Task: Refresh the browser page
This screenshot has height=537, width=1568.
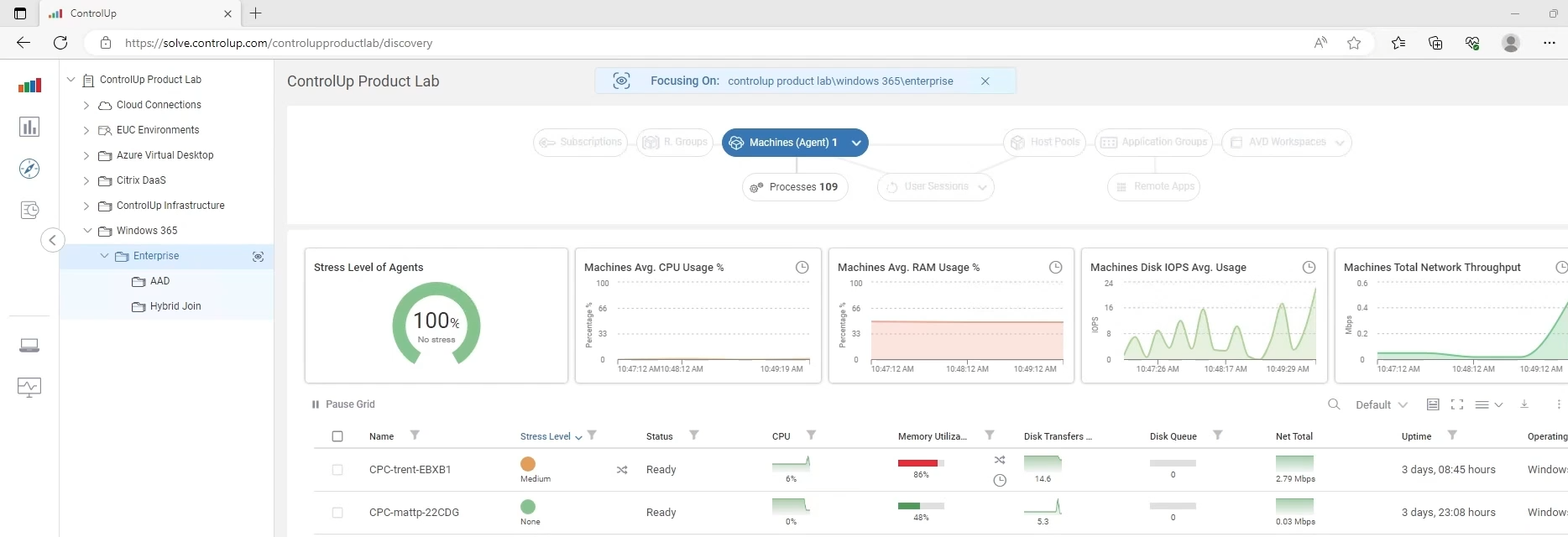Action: point(60,43)
